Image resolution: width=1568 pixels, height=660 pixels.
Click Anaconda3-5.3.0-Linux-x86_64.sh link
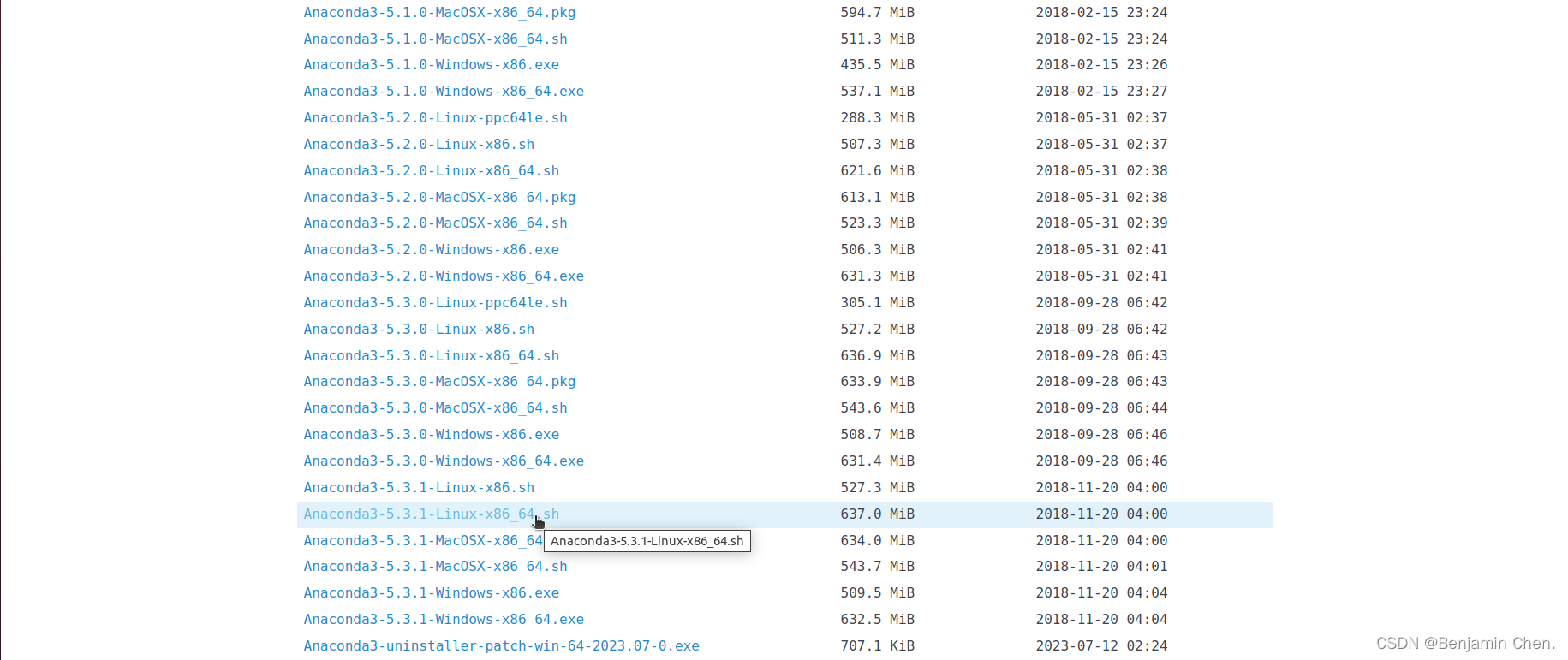[431, 356]
